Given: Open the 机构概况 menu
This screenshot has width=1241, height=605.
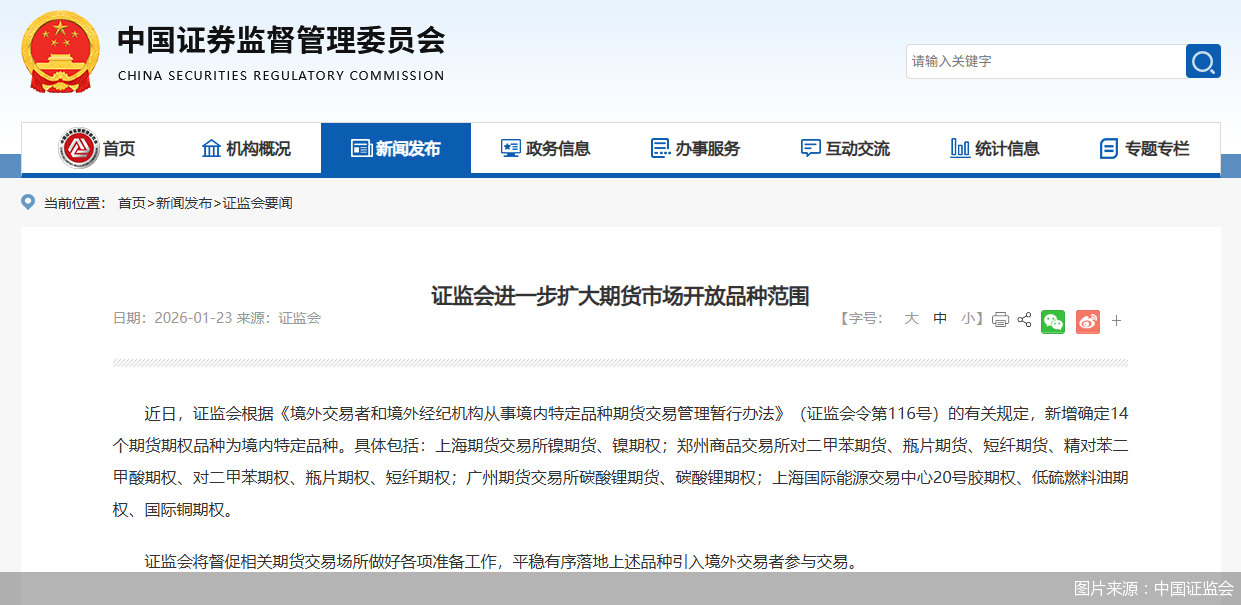Looking at the screenshot, I should pos(247,147).
